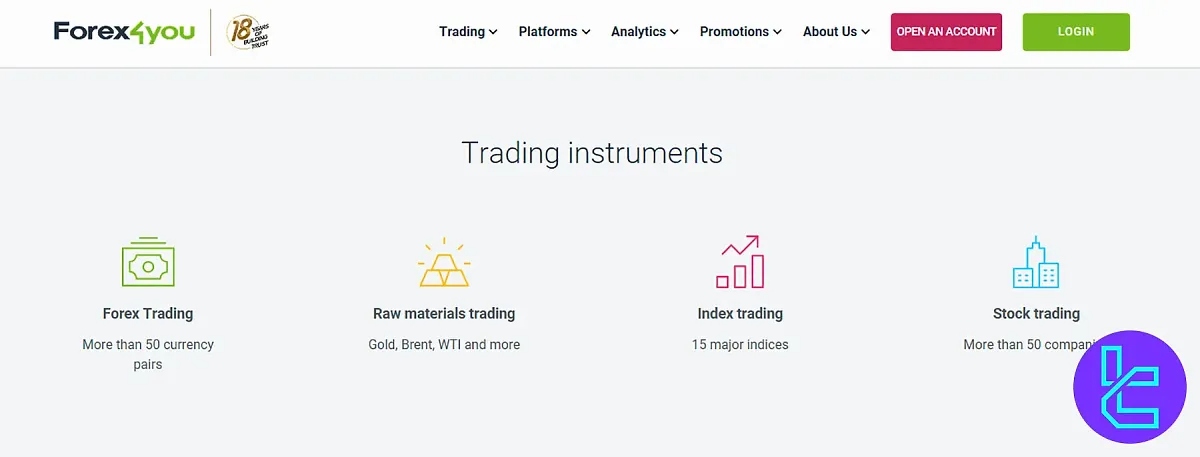The width and height of the screenshot is (1200, 457).
Task: Open the Analytics dropdown menu
Action: (645, 32)
